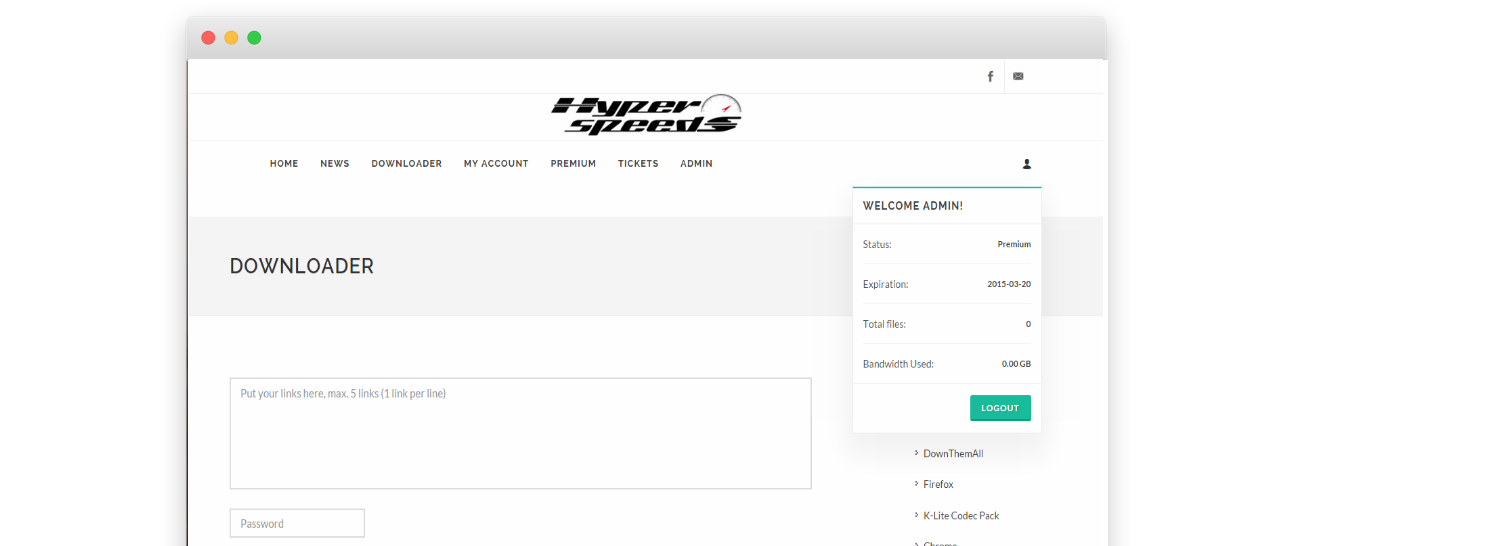Select Downloader in navigation
The width and height of the screenshot is (1500, 546).
pyautogui.click(x=406, y=164)
